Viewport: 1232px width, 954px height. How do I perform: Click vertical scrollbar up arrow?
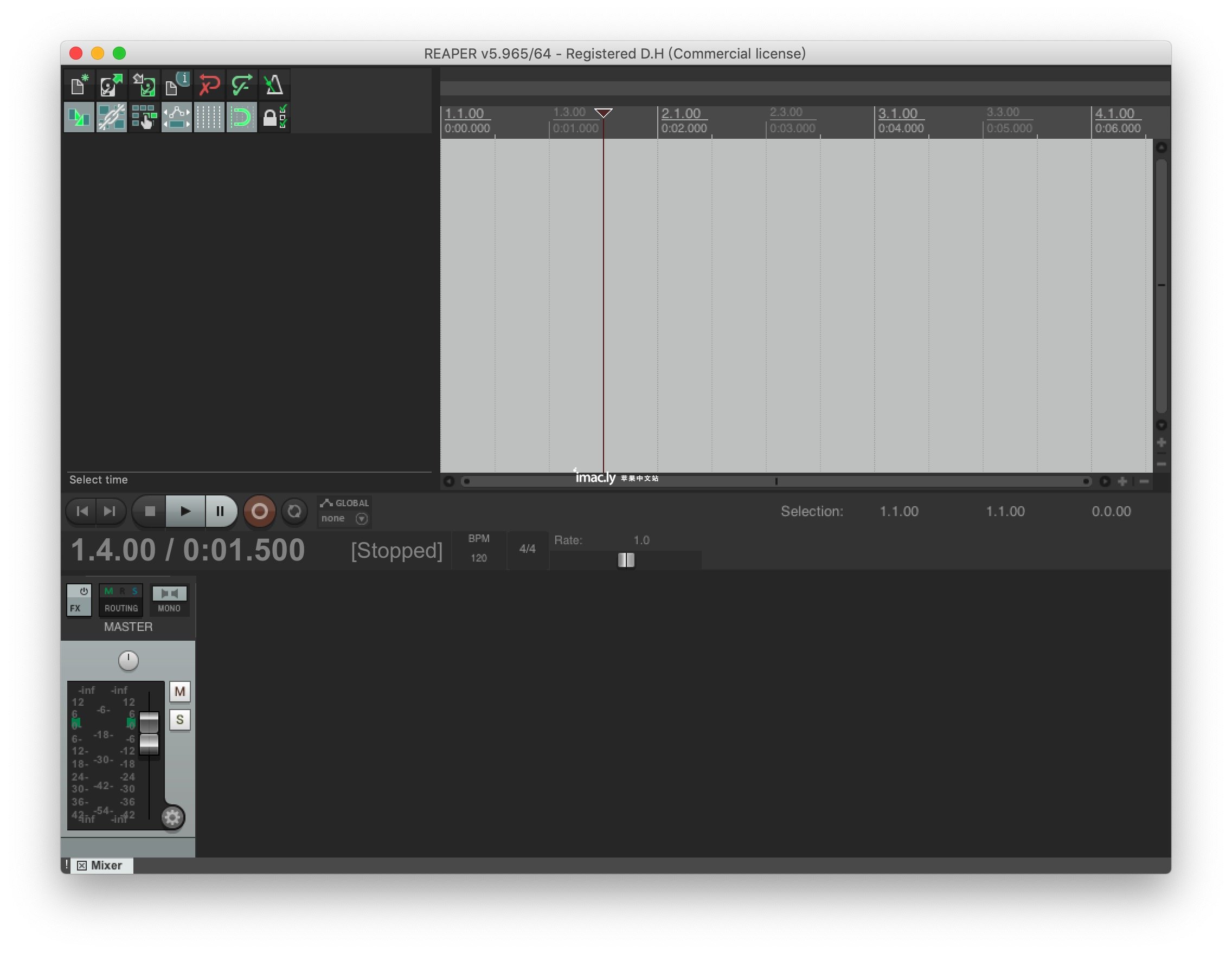point(1162,148)
